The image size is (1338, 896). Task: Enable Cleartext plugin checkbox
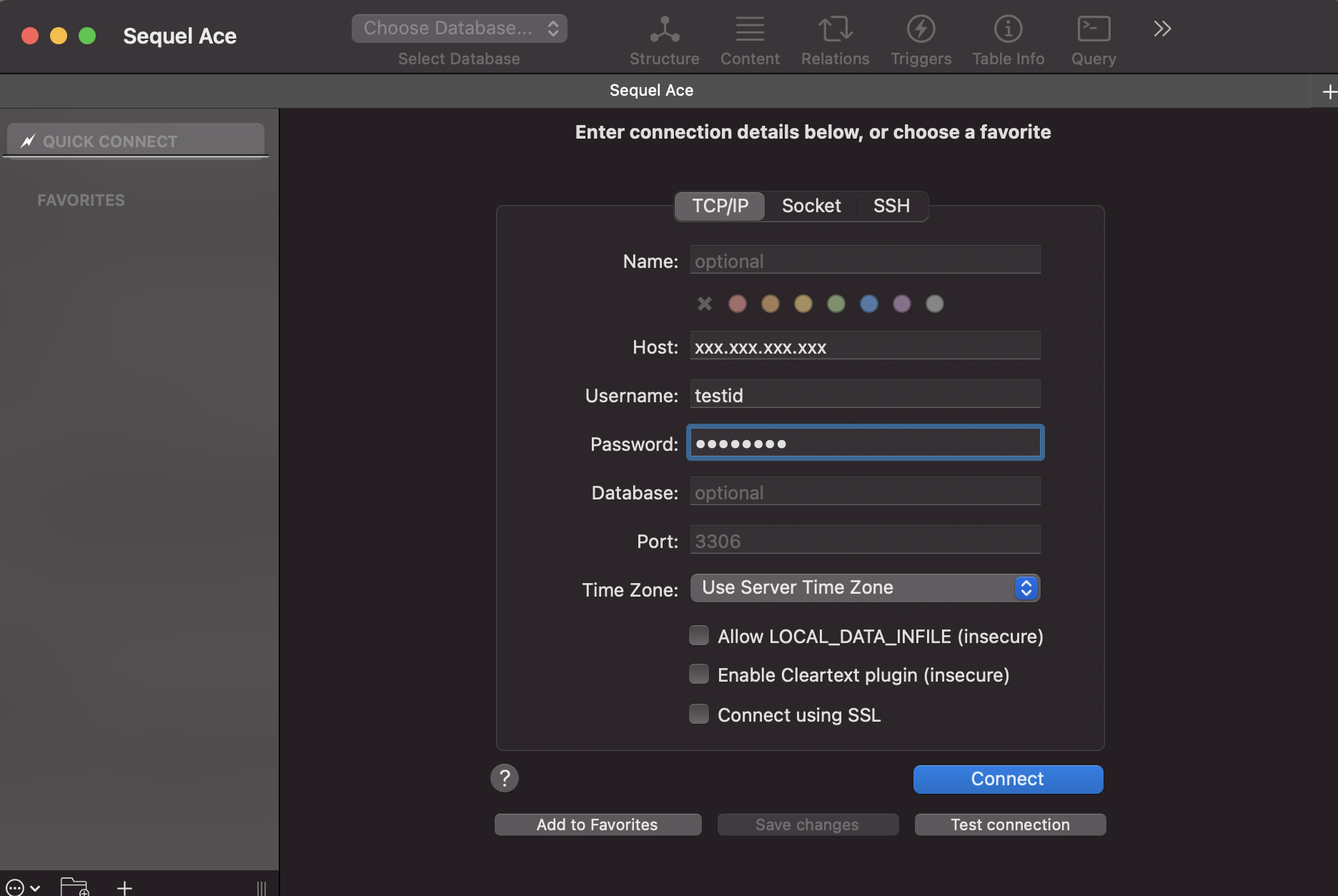pyautogui.click(x=699, y=674)
